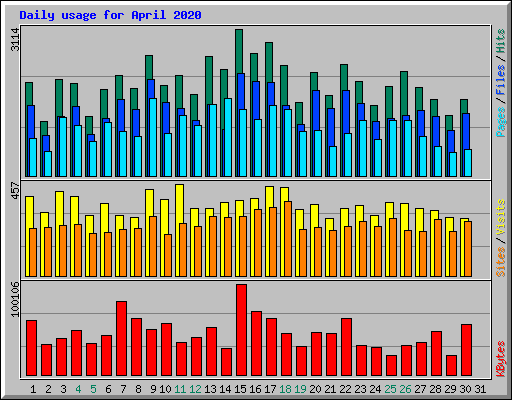
Task: Select green weekend day label 5
Action: [x=93, y=389]
